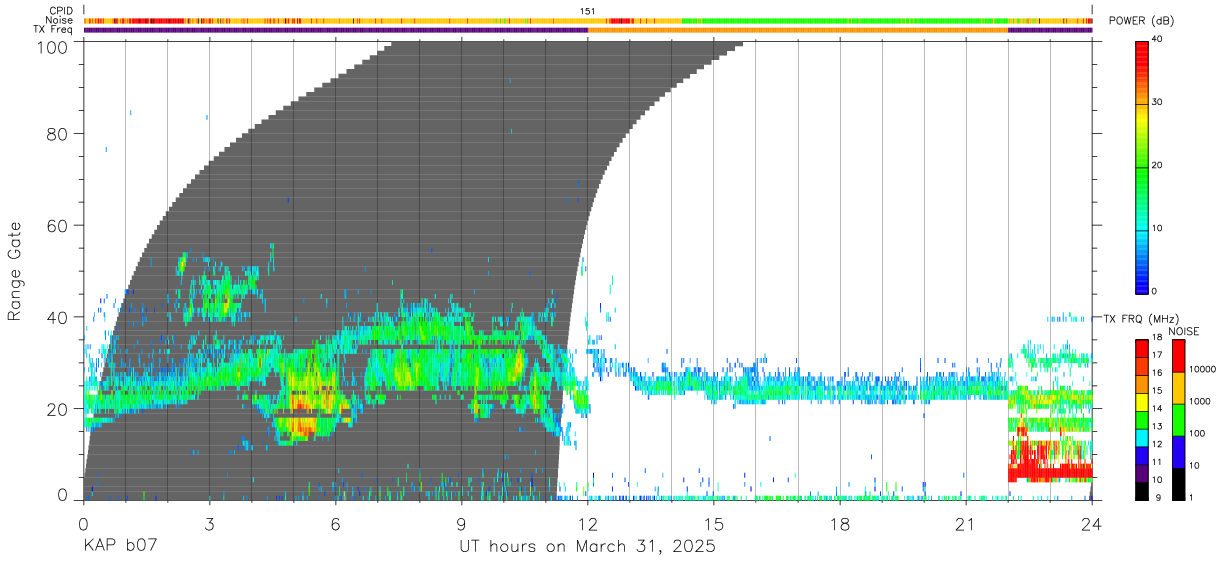1228x567 pixels.
Task: Click the POWER (dB) legend title
Action: coord(1143,21)
